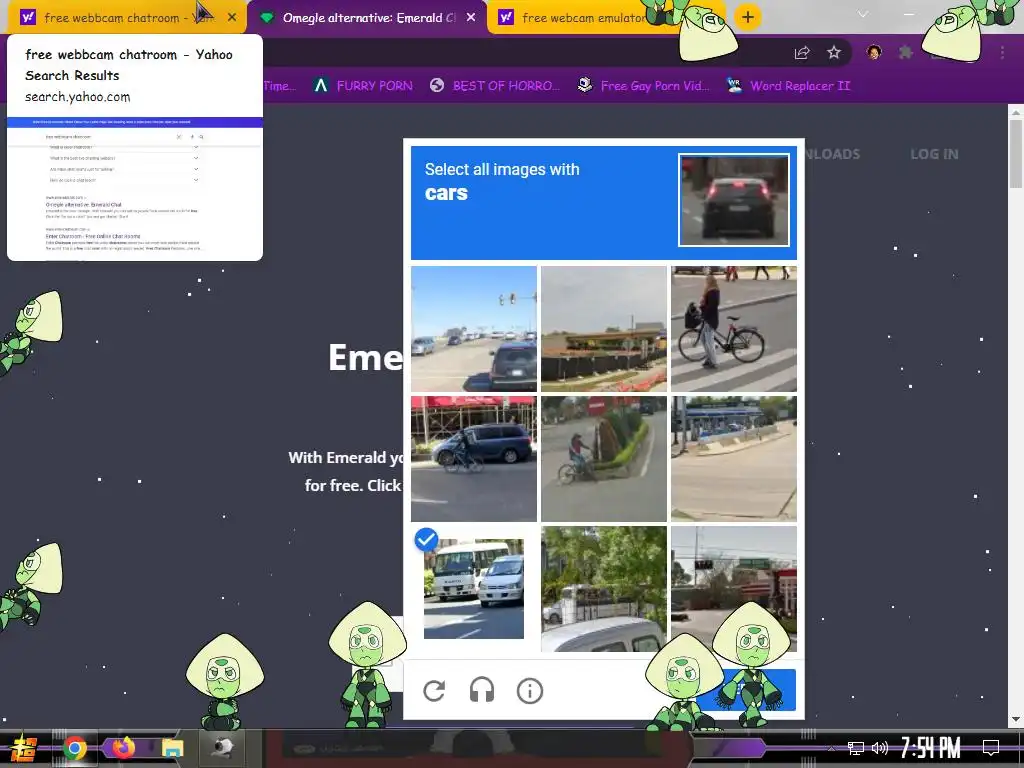Image resolution: width=1024 pixels, height=768 pixels.
Task: Open a new browser tab
Action: coord(748,17)
